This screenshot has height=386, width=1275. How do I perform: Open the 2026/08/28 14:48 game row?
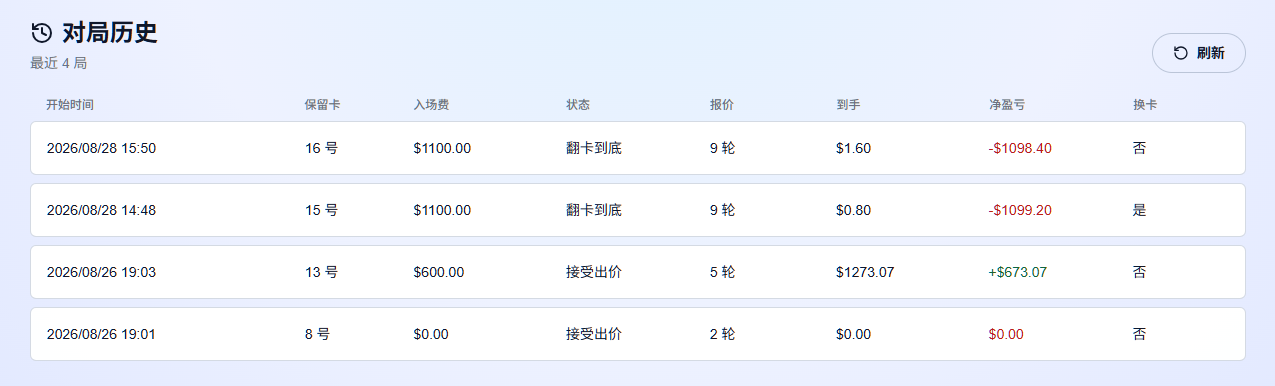point(638,210)
